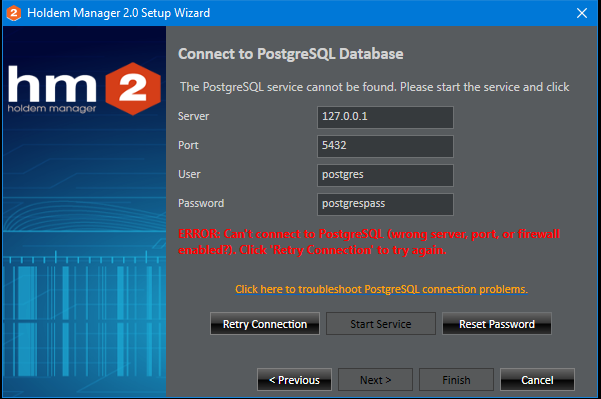Focus the Port input field
This screenshot has width=601, height=399.
pos(385,146)
